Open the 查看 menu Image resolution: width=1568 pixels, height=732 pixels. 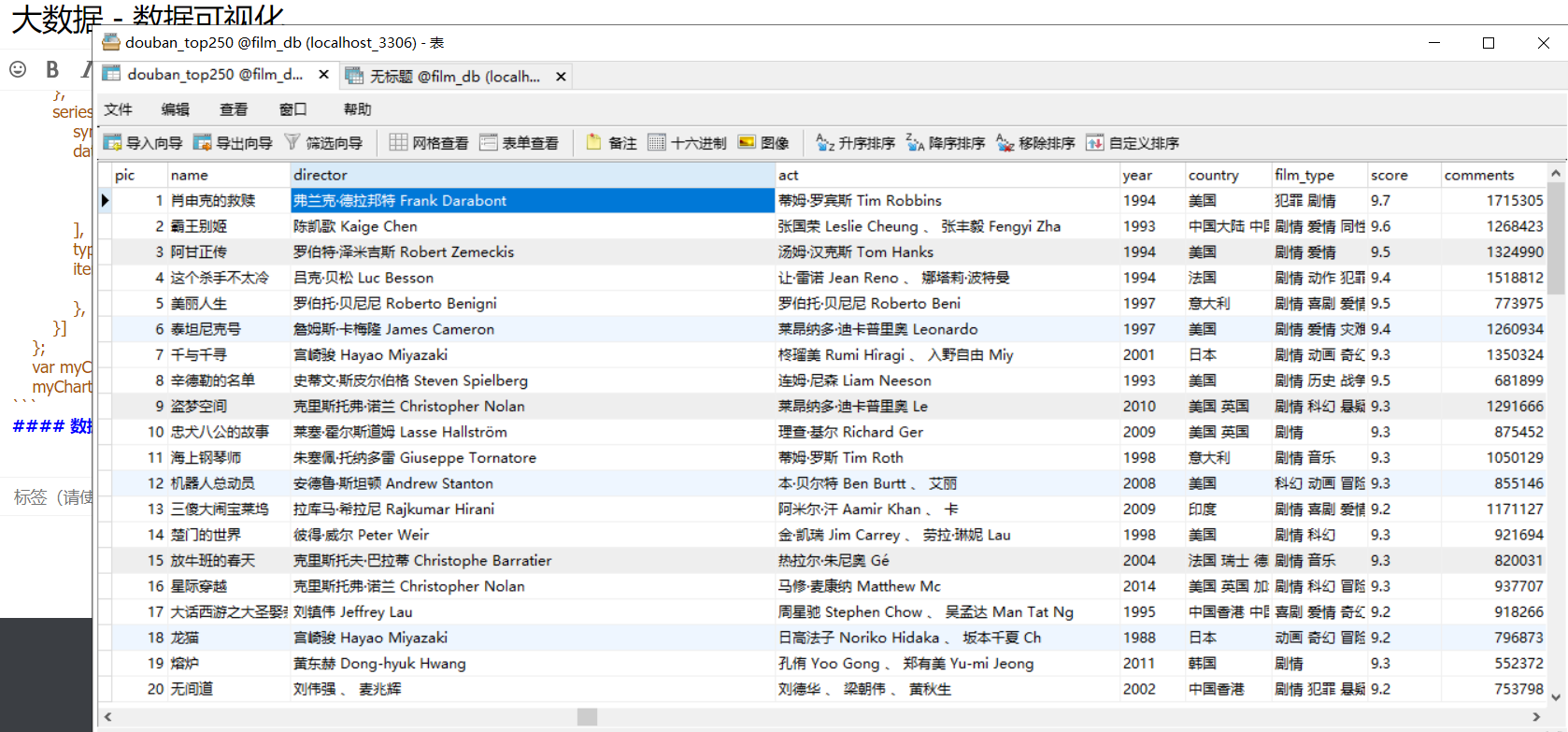234,109
